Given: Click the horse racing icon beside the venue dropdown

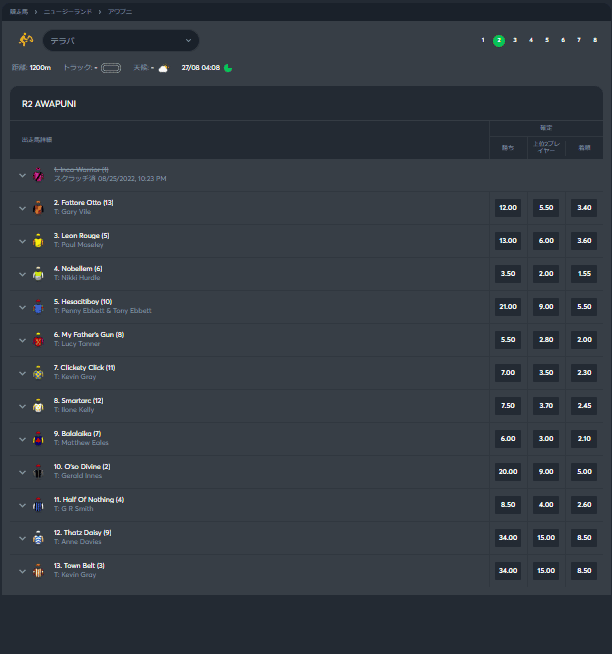Looking at the screenshot, I should click(x=25, y=40).
